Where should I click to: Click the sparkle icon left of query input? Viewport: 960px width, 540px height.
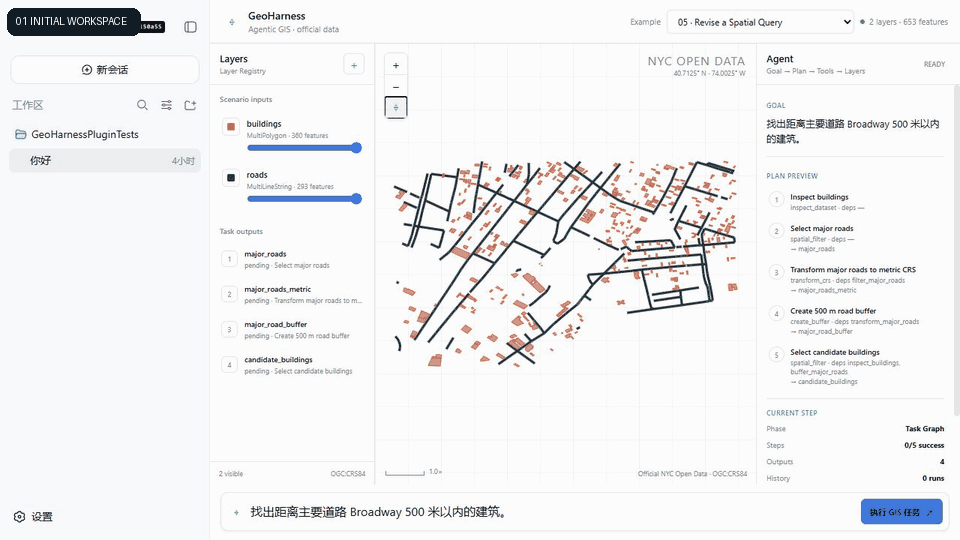click(x=236, y=512)
